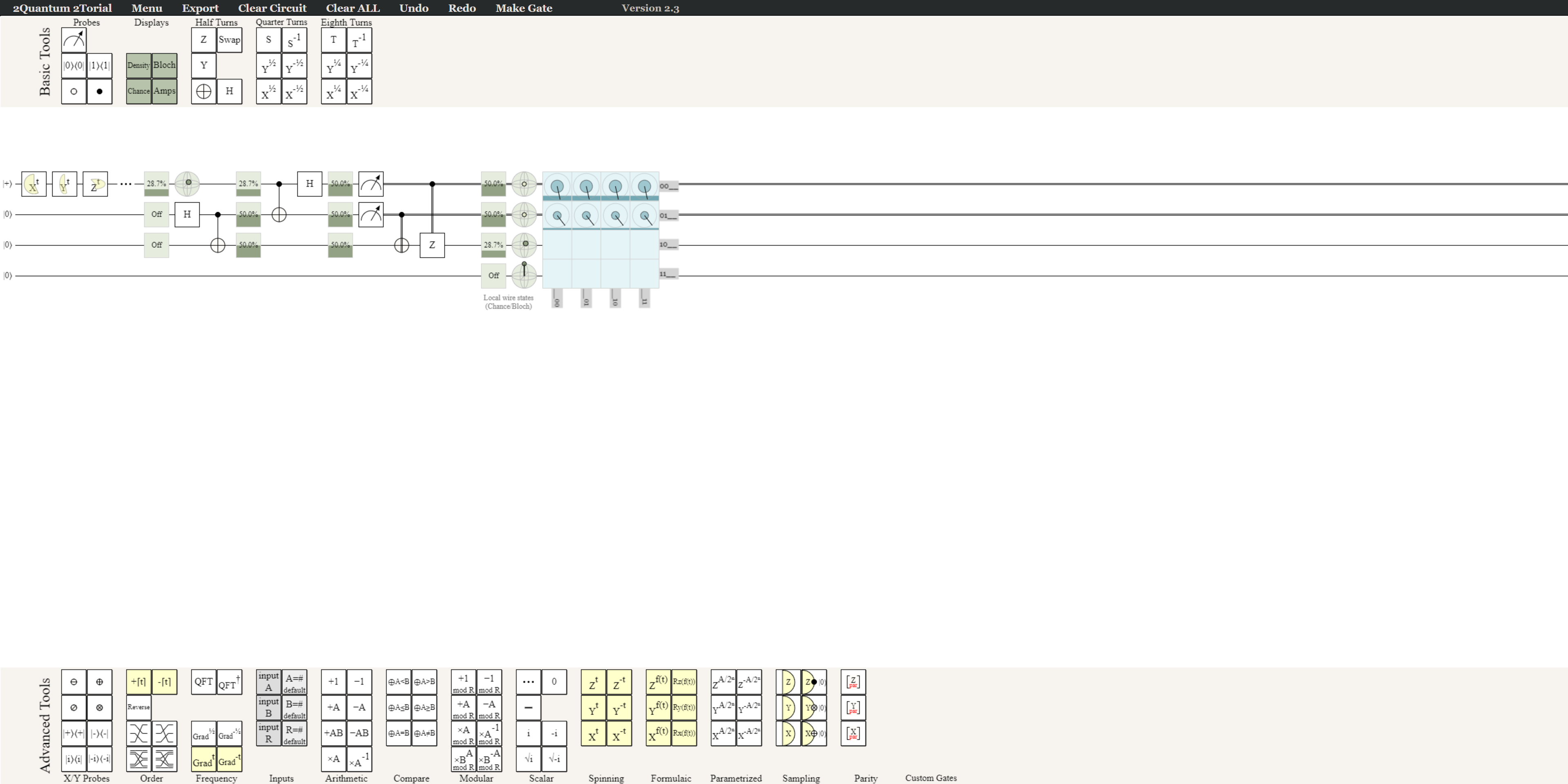Select the Measurement probe gate in Probes
Screen dimensions: 1568x784
(74, 40)
